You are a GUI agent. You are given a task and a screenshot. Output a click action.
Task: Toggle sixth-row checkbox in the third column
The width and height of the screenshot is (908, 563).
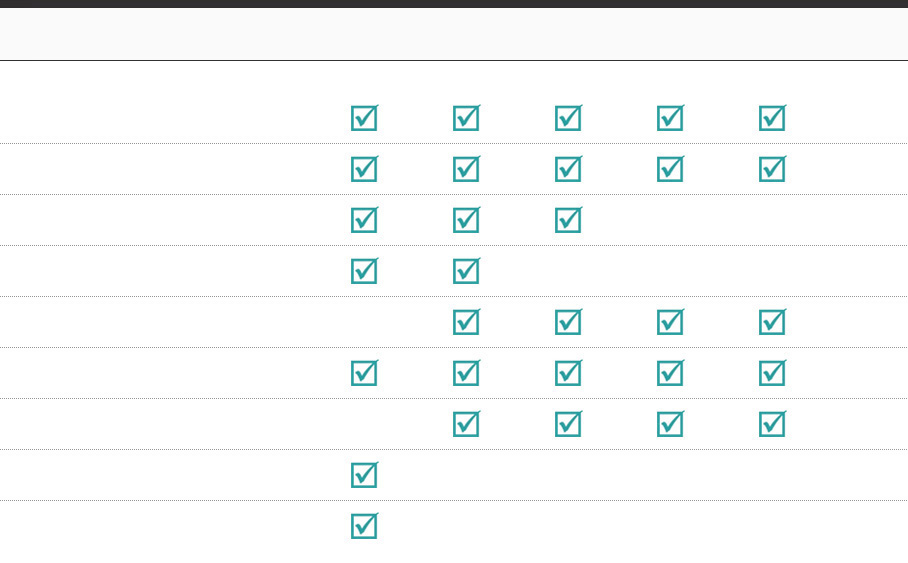(568, 374)
